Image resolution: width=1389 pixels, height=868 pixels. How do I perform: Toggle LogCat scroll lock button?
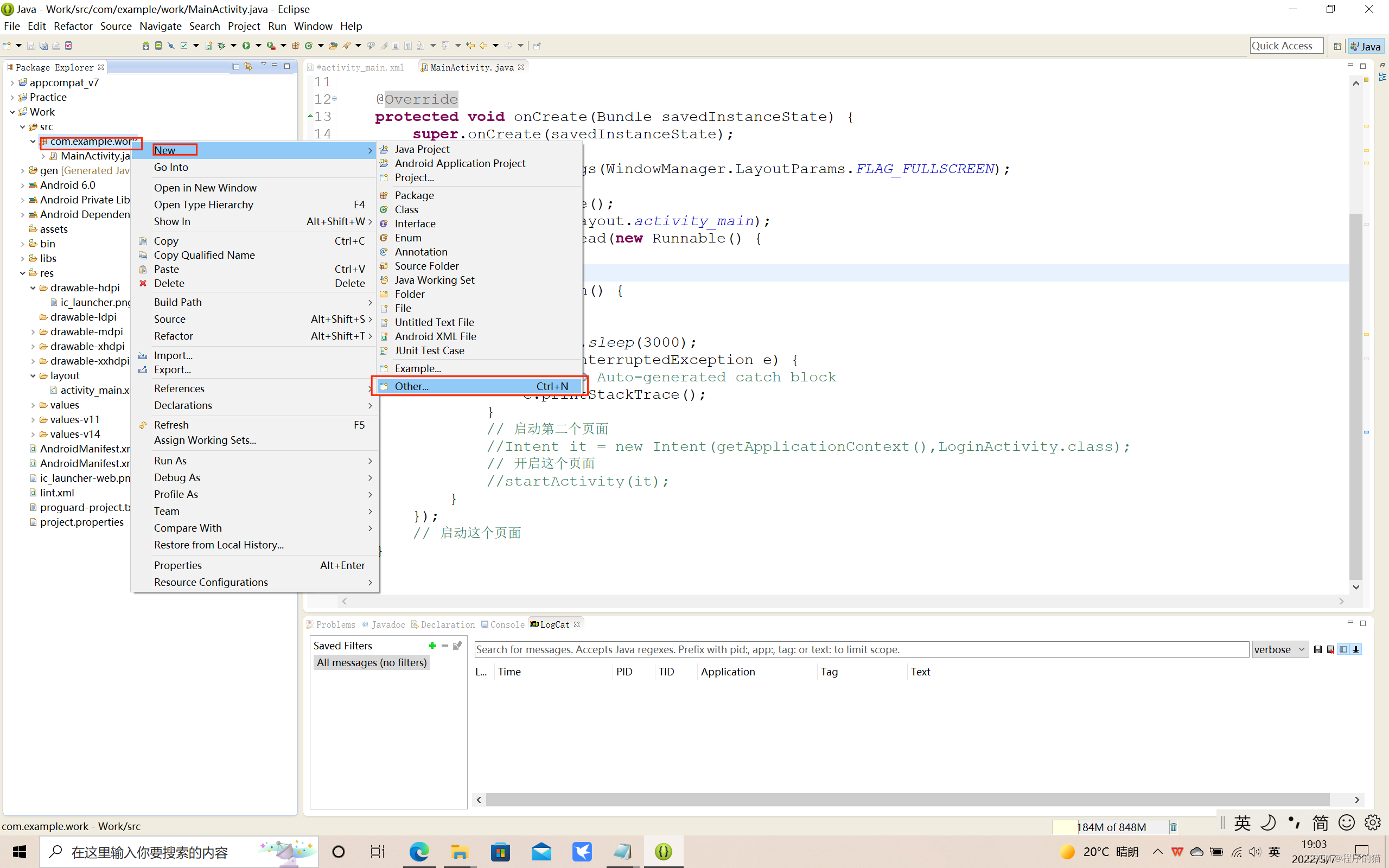(1356, 649)
